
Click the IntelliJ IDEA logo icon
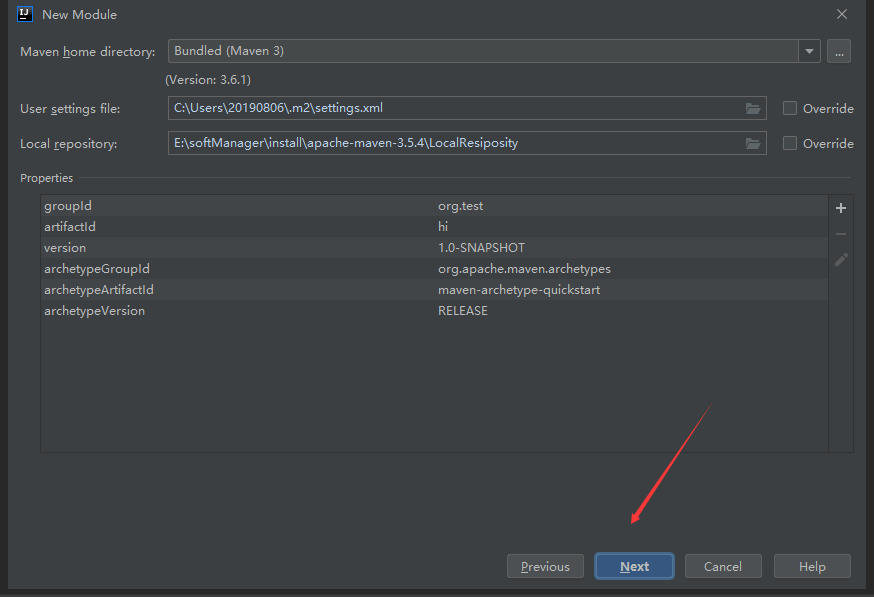[25, 14]
